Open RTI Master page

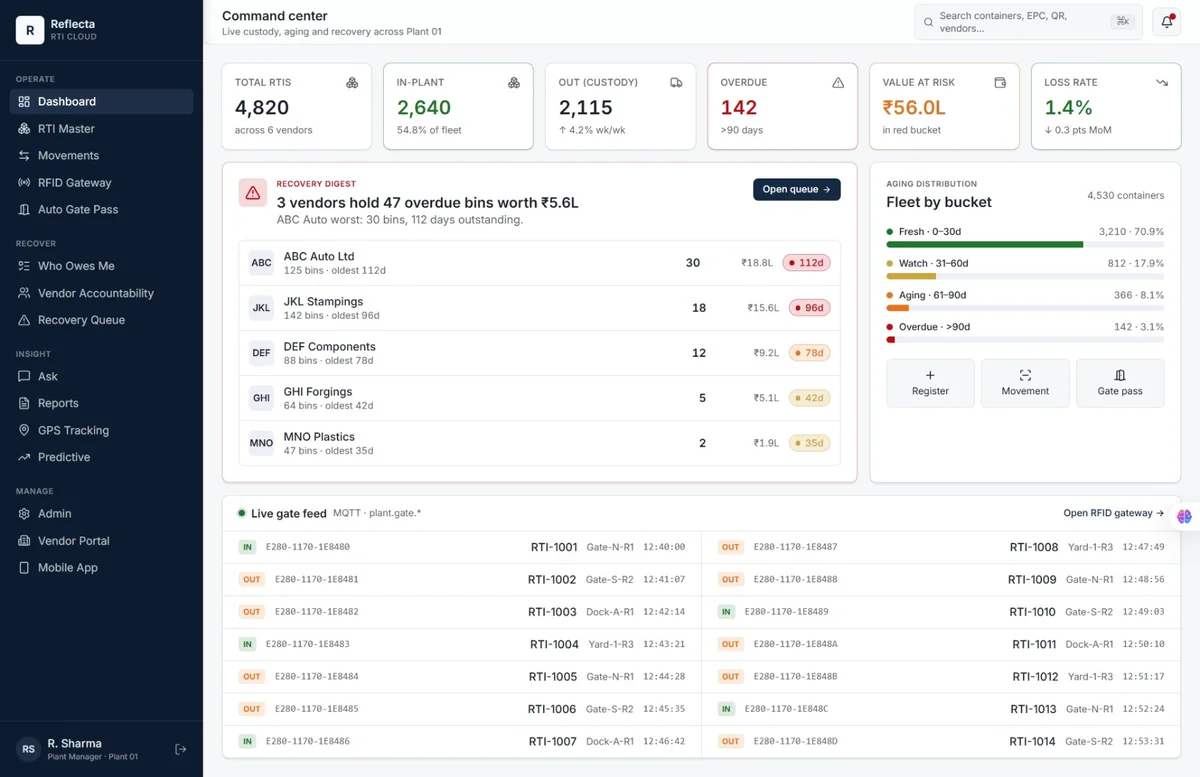101,128
